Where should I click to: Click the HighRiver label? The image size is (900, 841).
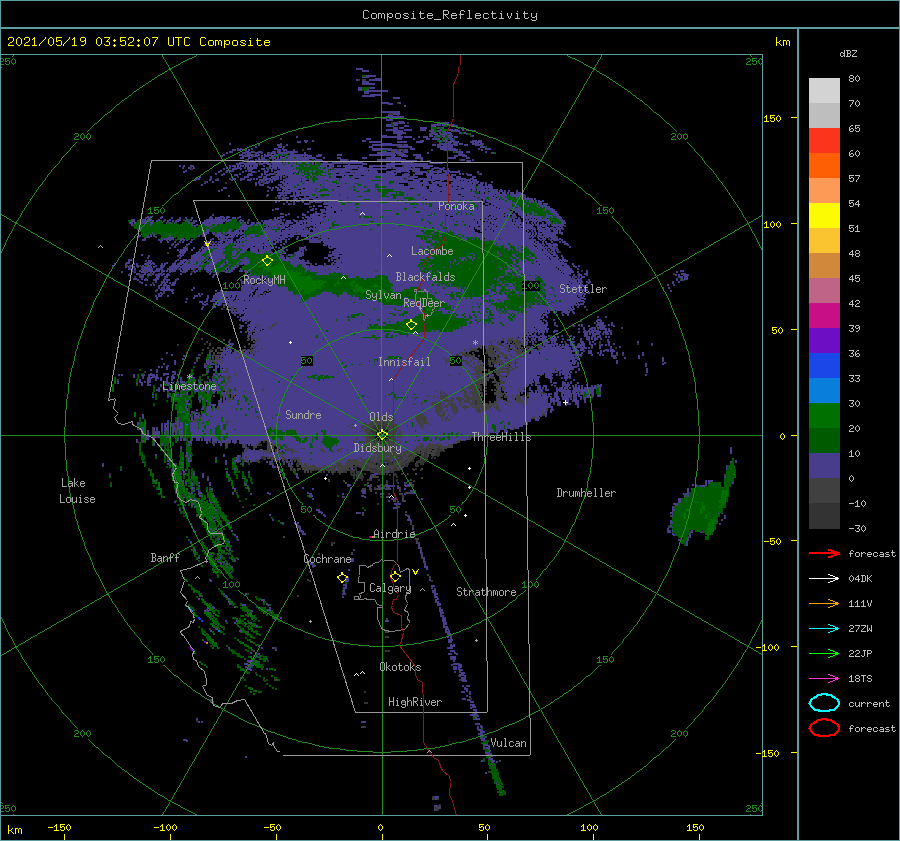pyautogui.click(x=415, y=702)
